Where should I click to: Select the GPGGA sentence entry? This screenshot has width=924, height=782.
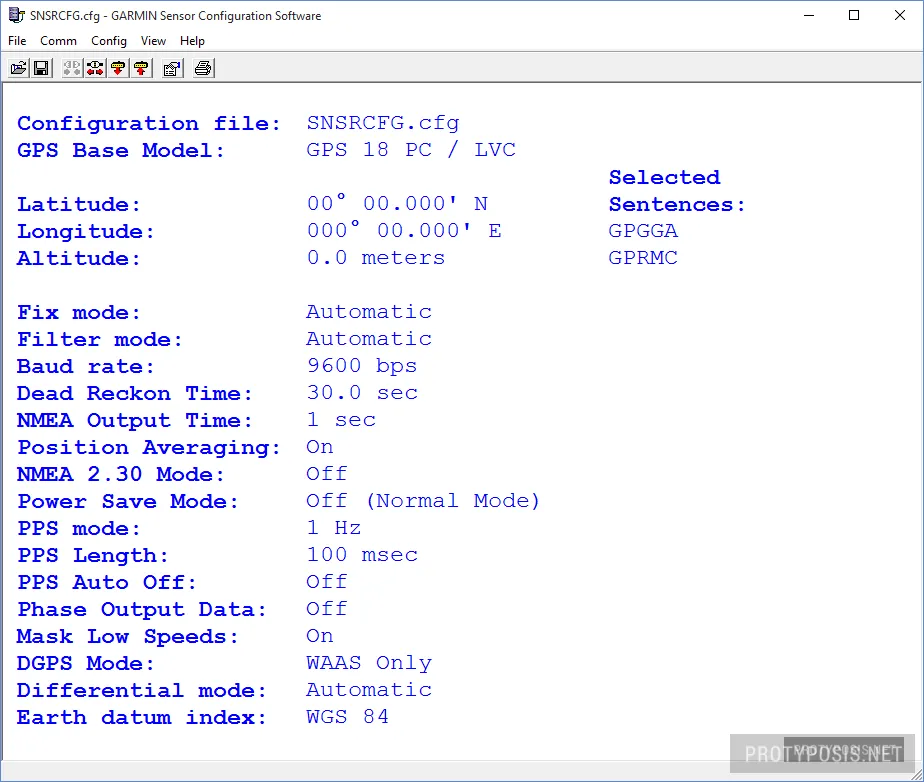(642, 230)
